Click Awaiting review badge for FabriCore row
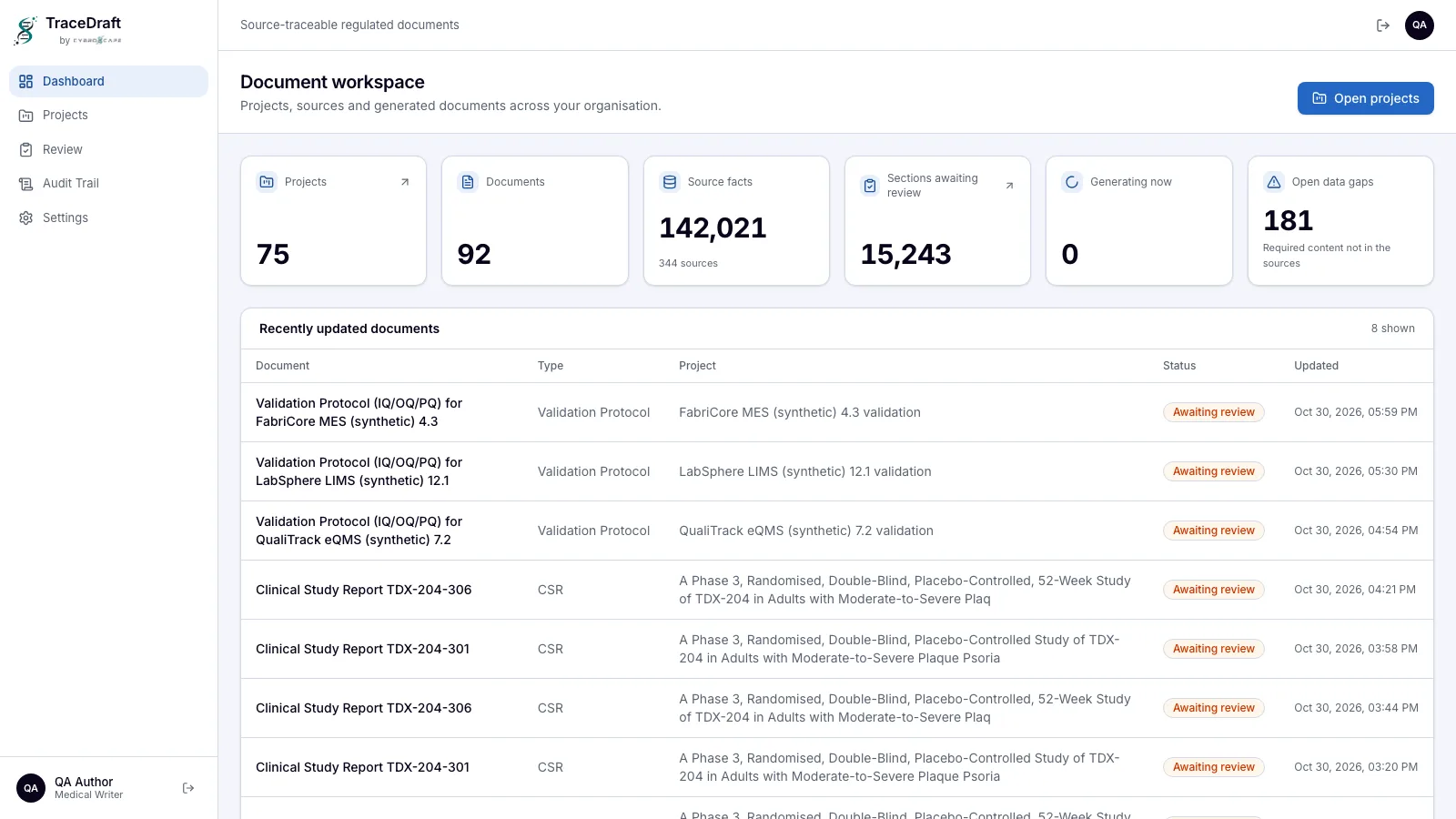The width and height of the screenshot is (1456, 819). pos(1213,412)
